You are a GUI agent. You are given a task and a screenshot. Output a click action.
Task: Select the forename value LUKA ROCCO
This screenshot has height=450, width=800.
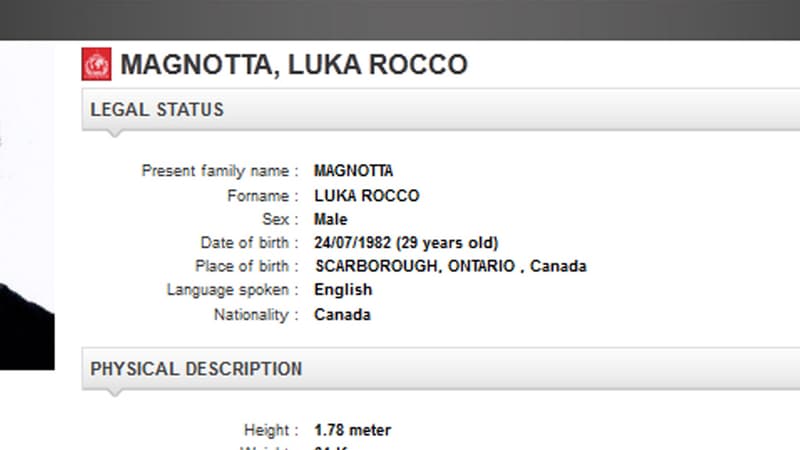[367, 195]
